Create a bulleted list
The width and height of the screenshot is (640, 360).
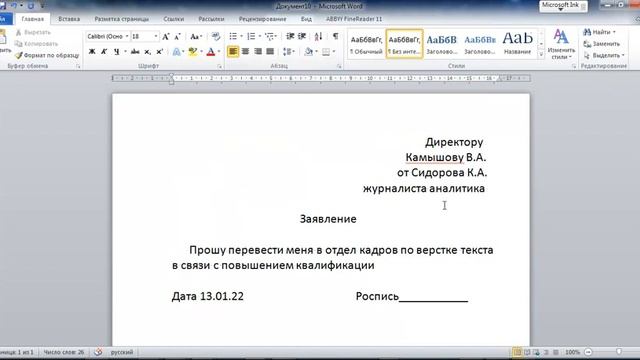[233, 37]
